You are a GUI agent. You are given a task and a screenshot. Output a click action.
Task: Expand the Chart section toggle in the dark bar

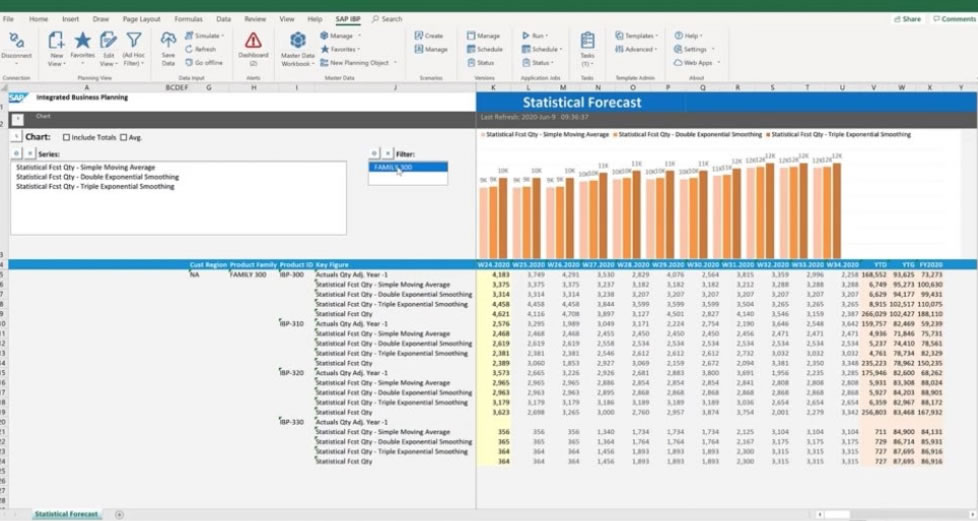tap(17, 119)
